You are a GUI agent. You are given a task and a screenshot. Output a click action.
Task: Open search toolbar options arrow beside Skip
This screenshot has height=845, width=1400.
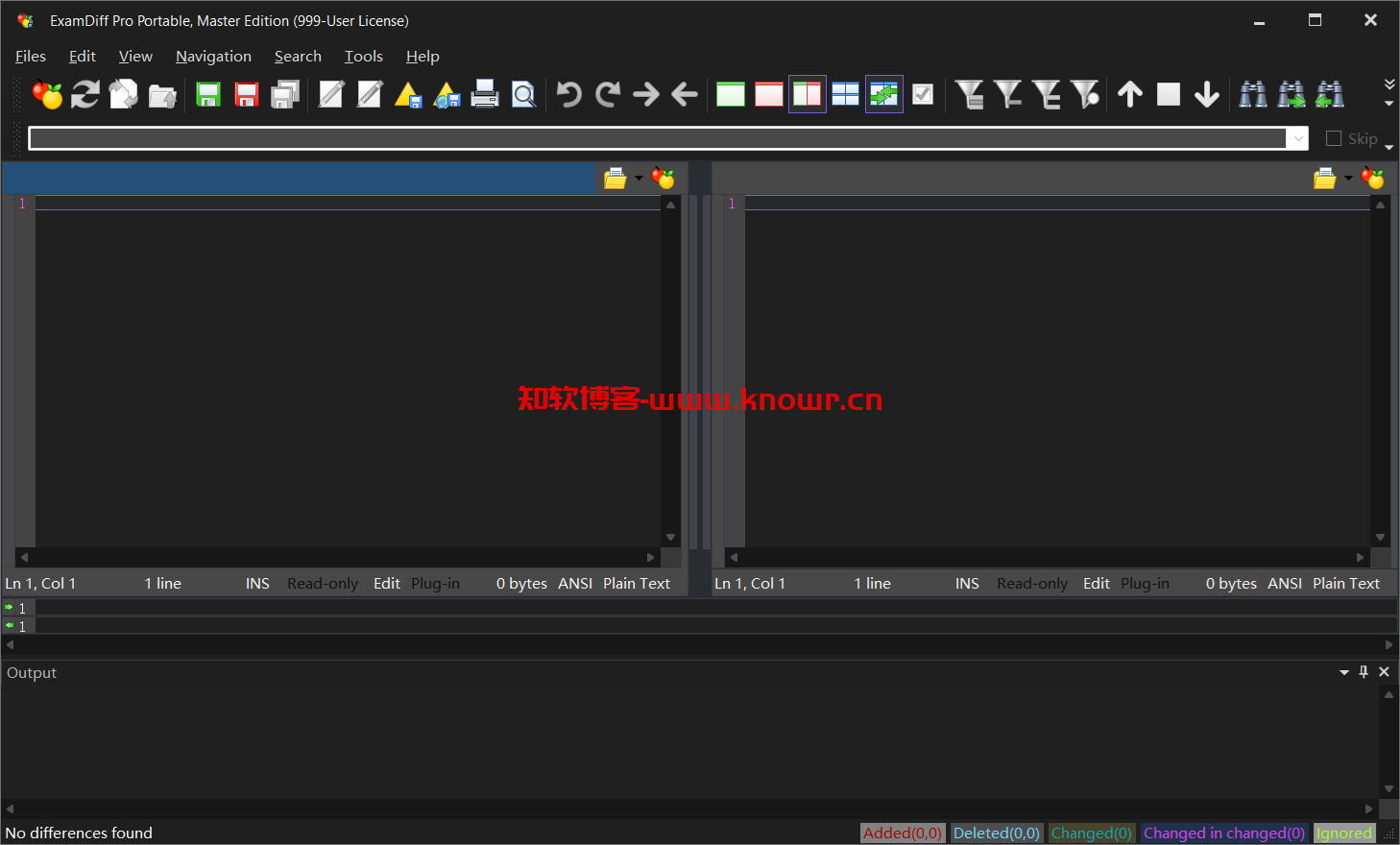tap(1388, 147)
